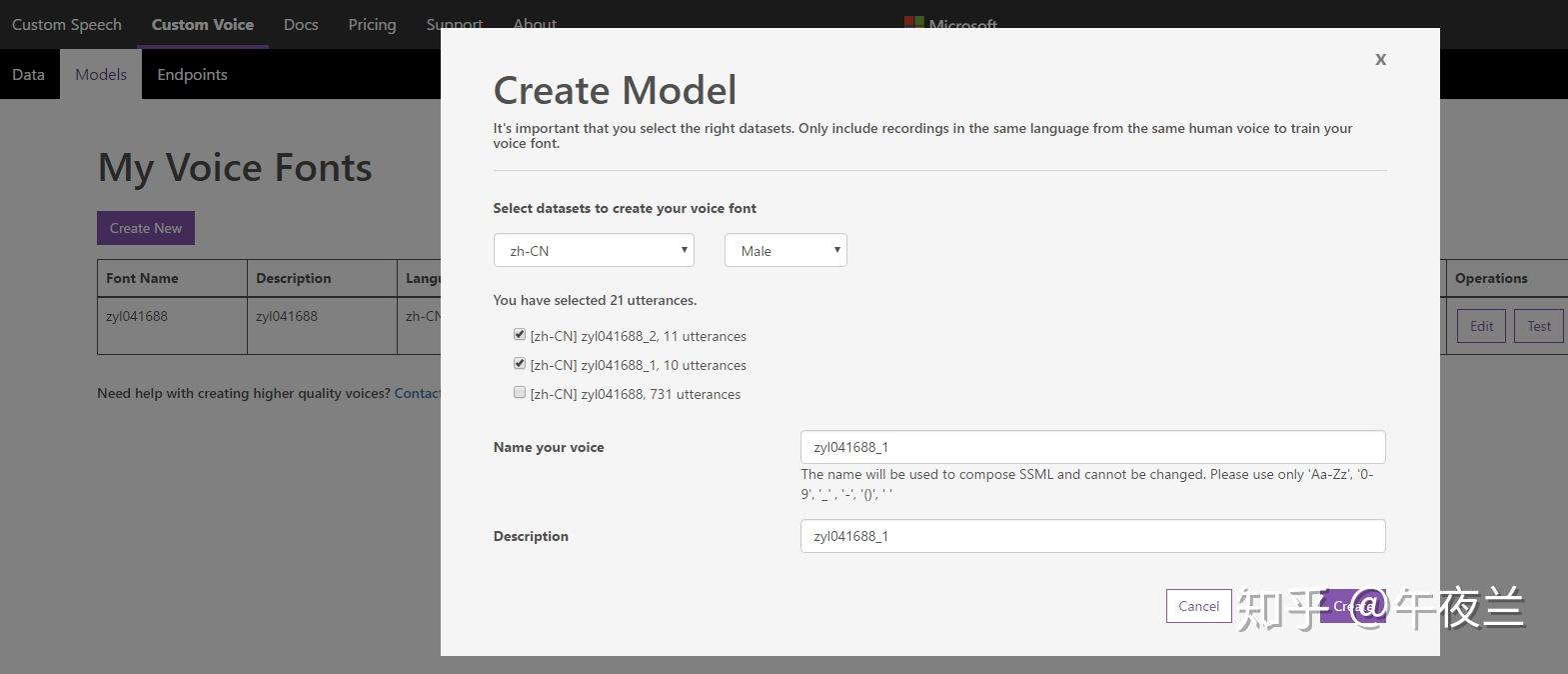This screenshot has width=1568, height=674.
Task: Close the Create Model dialog with X
Action: 1380,60
